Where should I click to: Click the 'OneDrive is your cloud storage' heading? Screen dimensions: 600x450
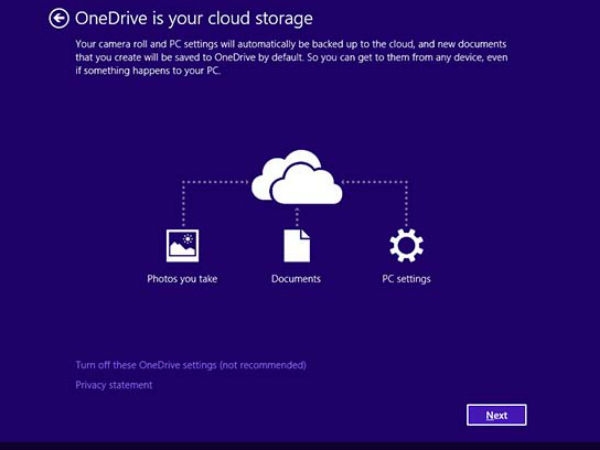click(x=194, y=19)
